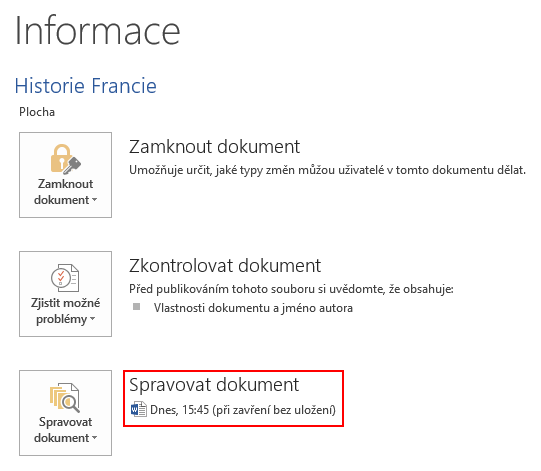Click the checklist inspect document icon
Viewport: 541px width, 471px height.
point(65,278)
